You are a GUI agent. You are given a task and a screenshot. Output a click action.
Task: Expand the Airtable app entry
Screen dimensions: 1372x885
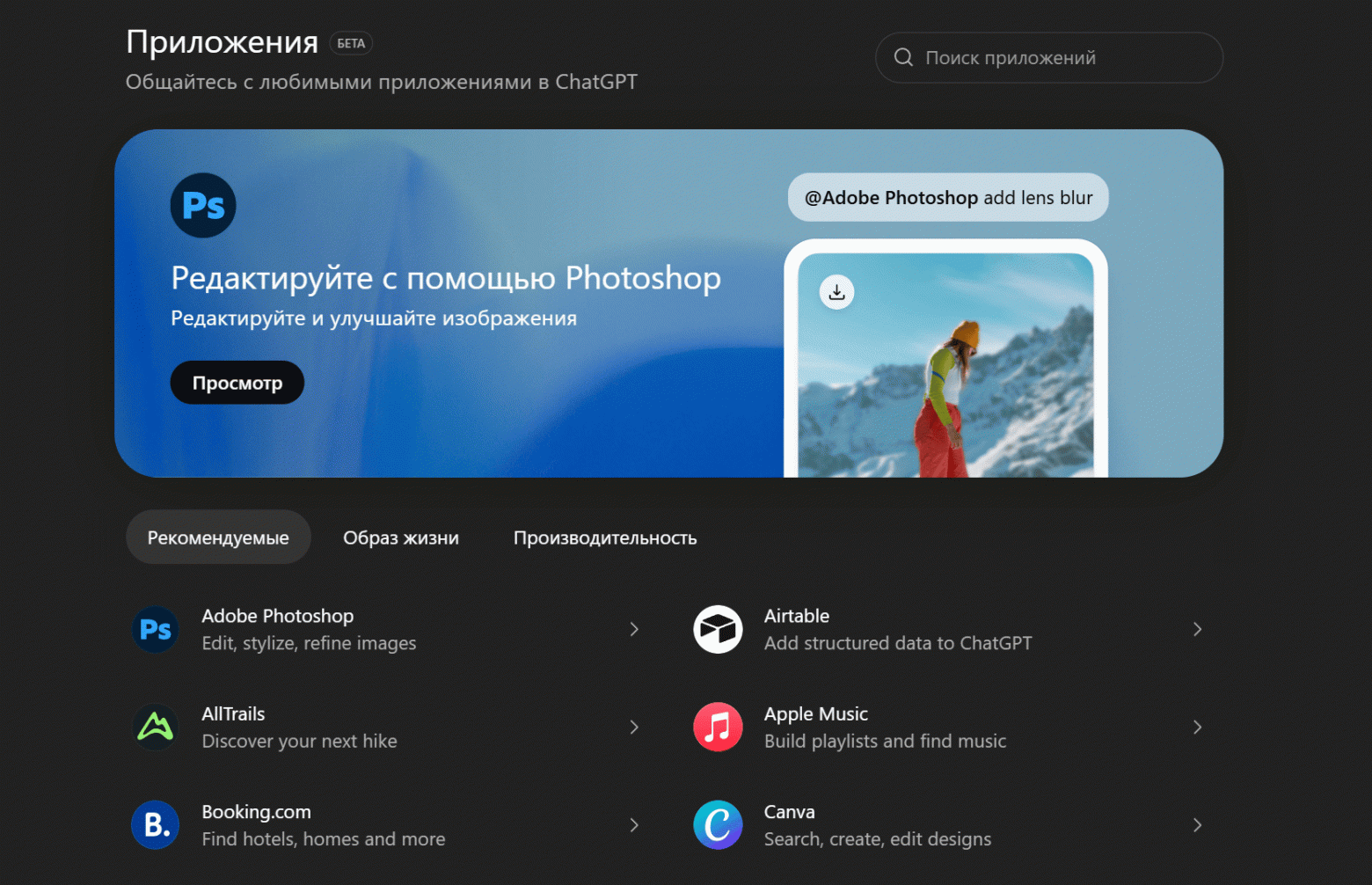click(x=1197, y=629)
